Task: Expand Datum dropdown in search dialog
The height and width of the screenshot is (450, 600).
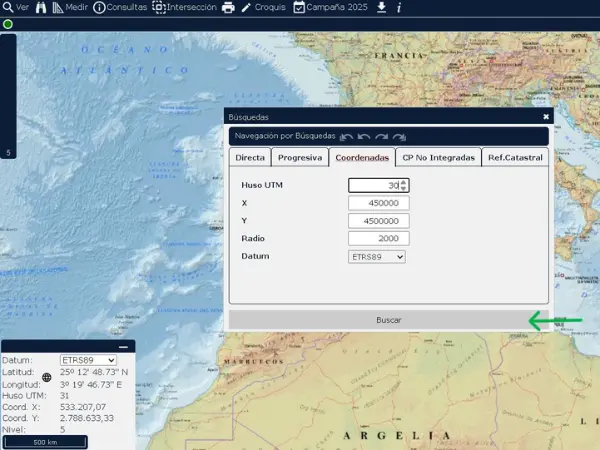Action: coord(377,257)
